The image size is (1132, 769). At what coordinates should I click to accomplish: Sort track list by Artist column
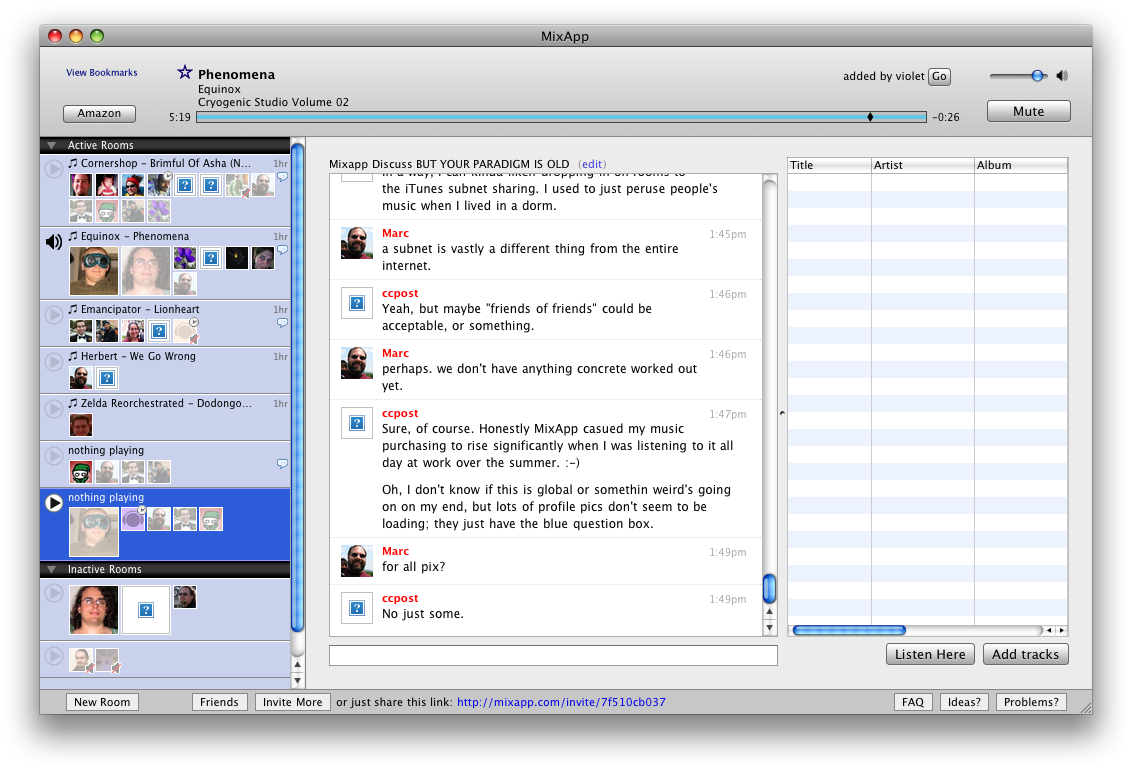click(922, 165)
